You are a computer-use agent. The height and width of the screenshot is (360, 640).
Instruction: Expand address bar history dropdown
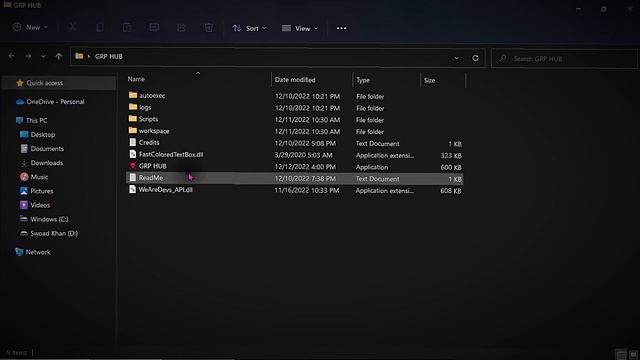click(x=456, y=58)
